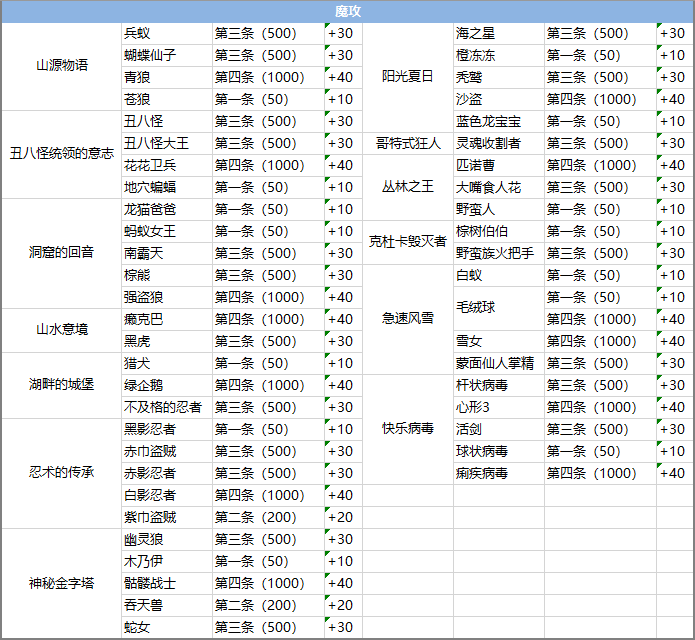Image resolution: width=695 pixels, height=640 pixels.
Task: Select the 神秘金字塔 merged cell
Action: [61, 583]
